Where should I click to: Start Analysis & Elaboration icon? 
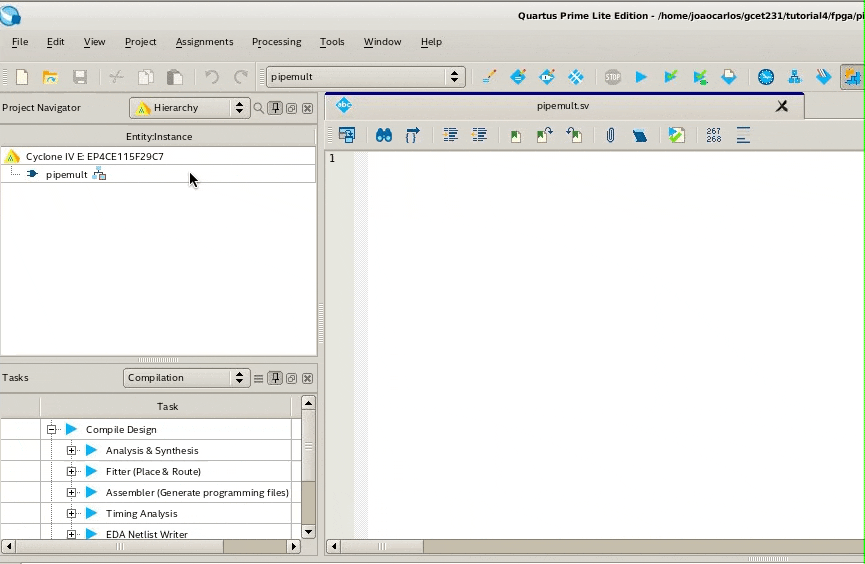click(x=671, y=77)
